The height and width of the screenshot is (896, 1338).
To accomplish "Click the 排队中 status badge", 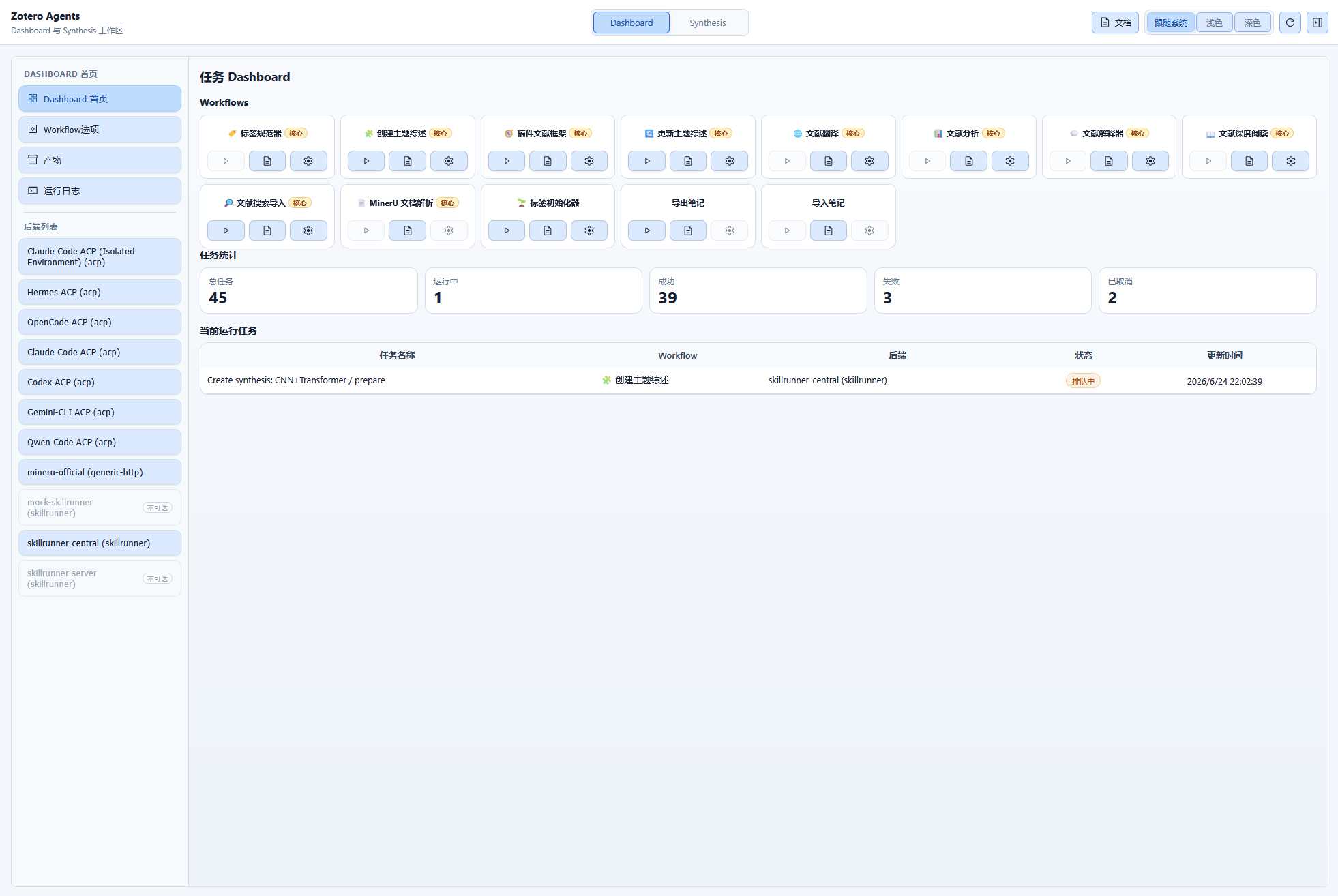I will (1083, 381).
